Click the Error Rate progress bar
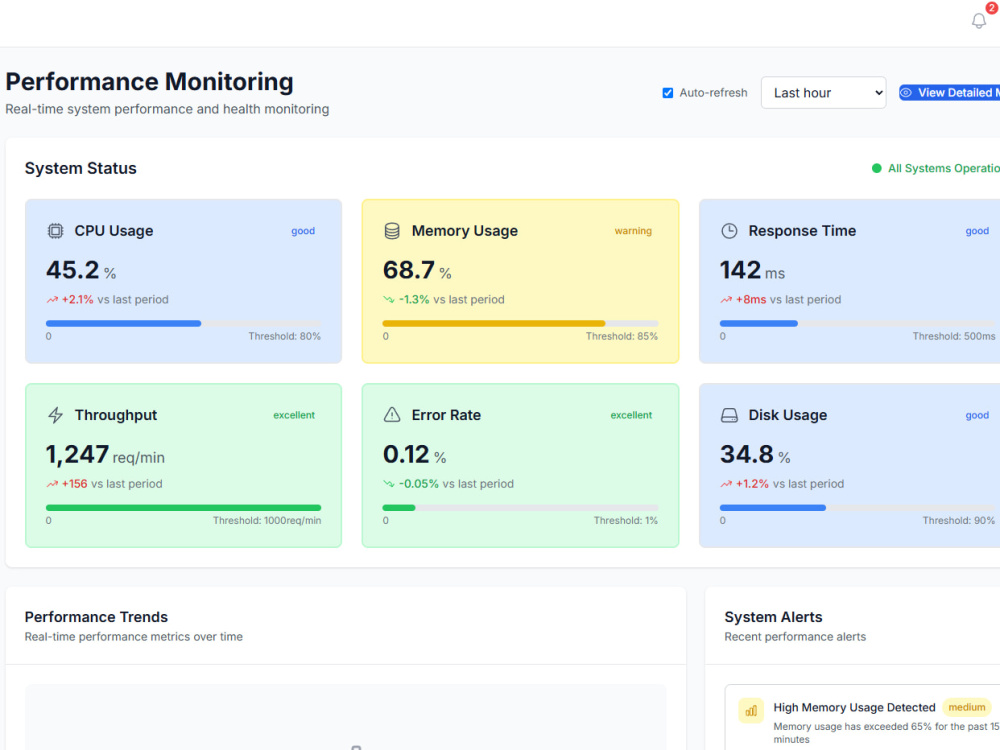This screenshot has height=750, width=1000. pyautogui.click(x=520, y=508)
